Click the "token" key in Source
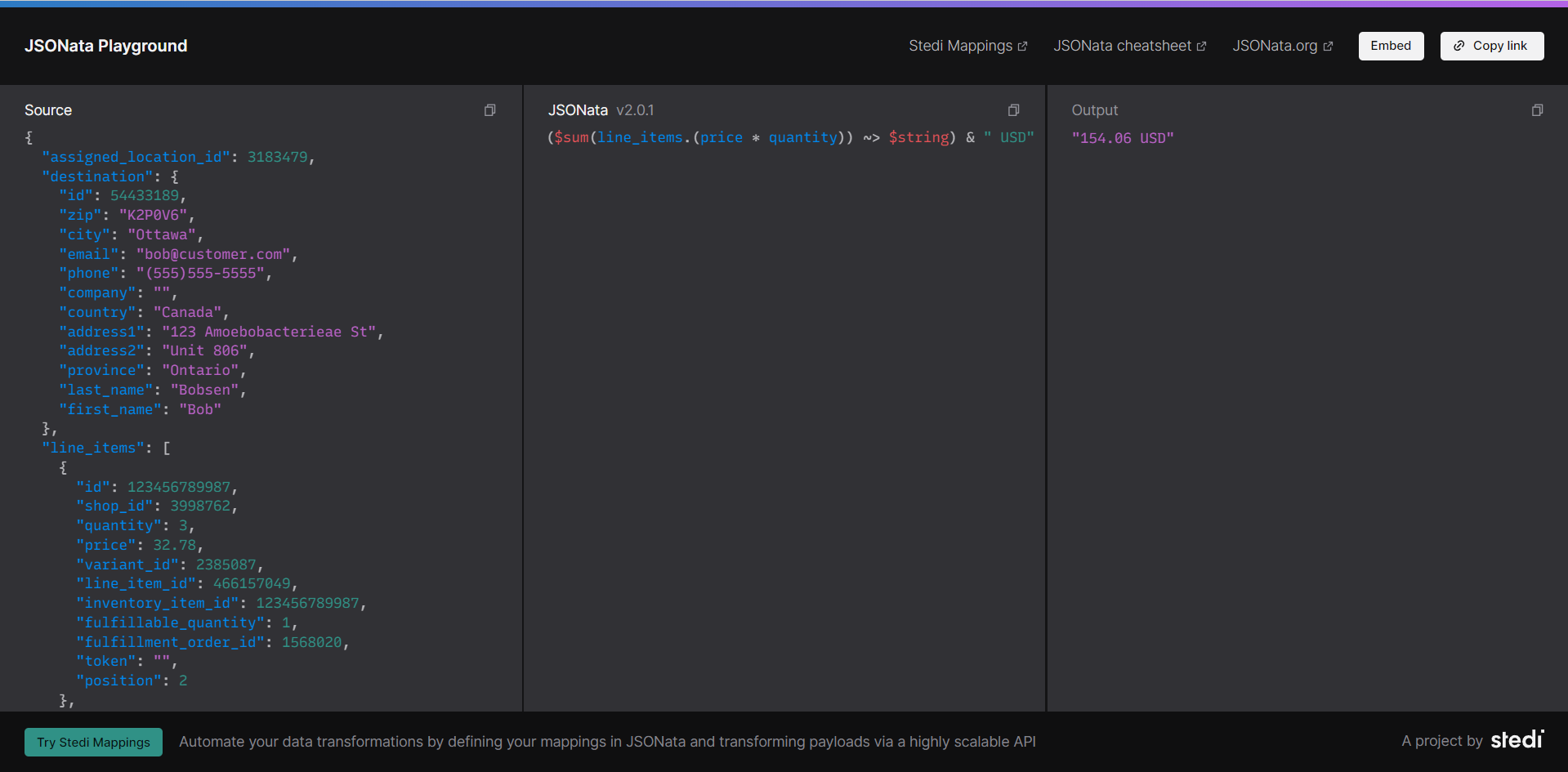This screenshot has width=1568, height=772. (x=106, y=661)
